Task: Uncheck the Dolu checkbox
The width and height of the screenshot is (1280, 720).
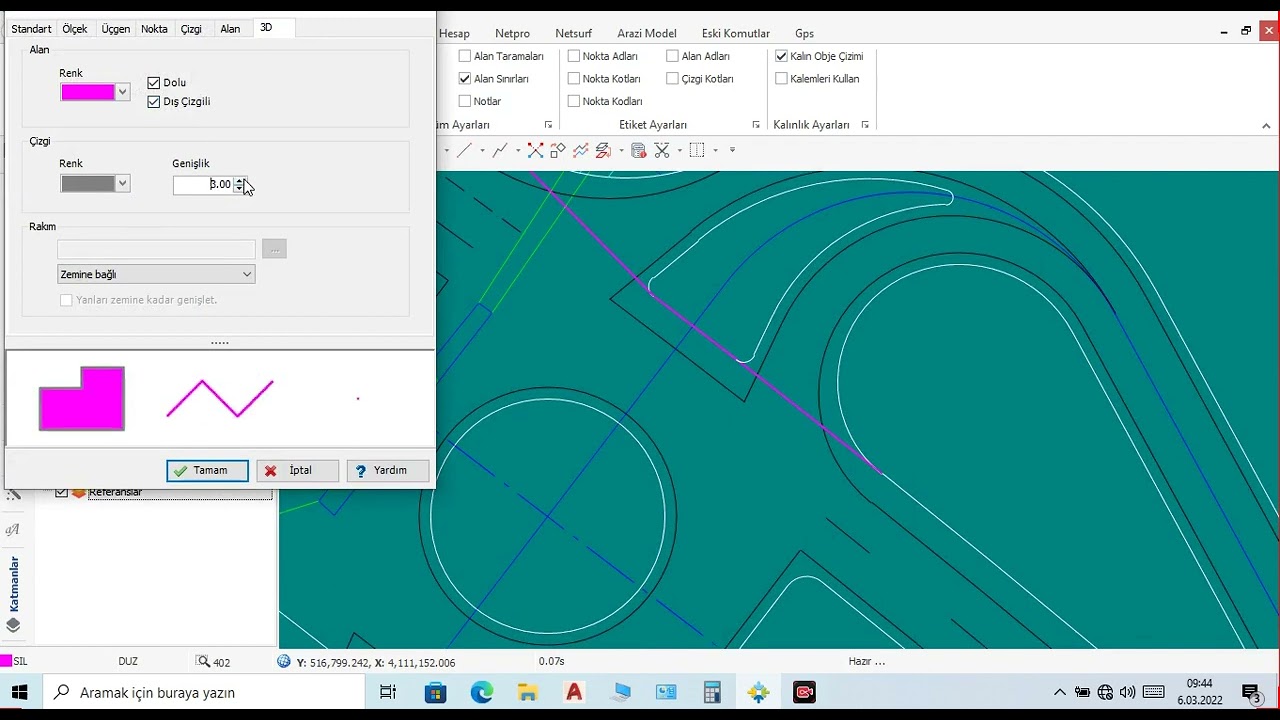Action: (154, 83)
